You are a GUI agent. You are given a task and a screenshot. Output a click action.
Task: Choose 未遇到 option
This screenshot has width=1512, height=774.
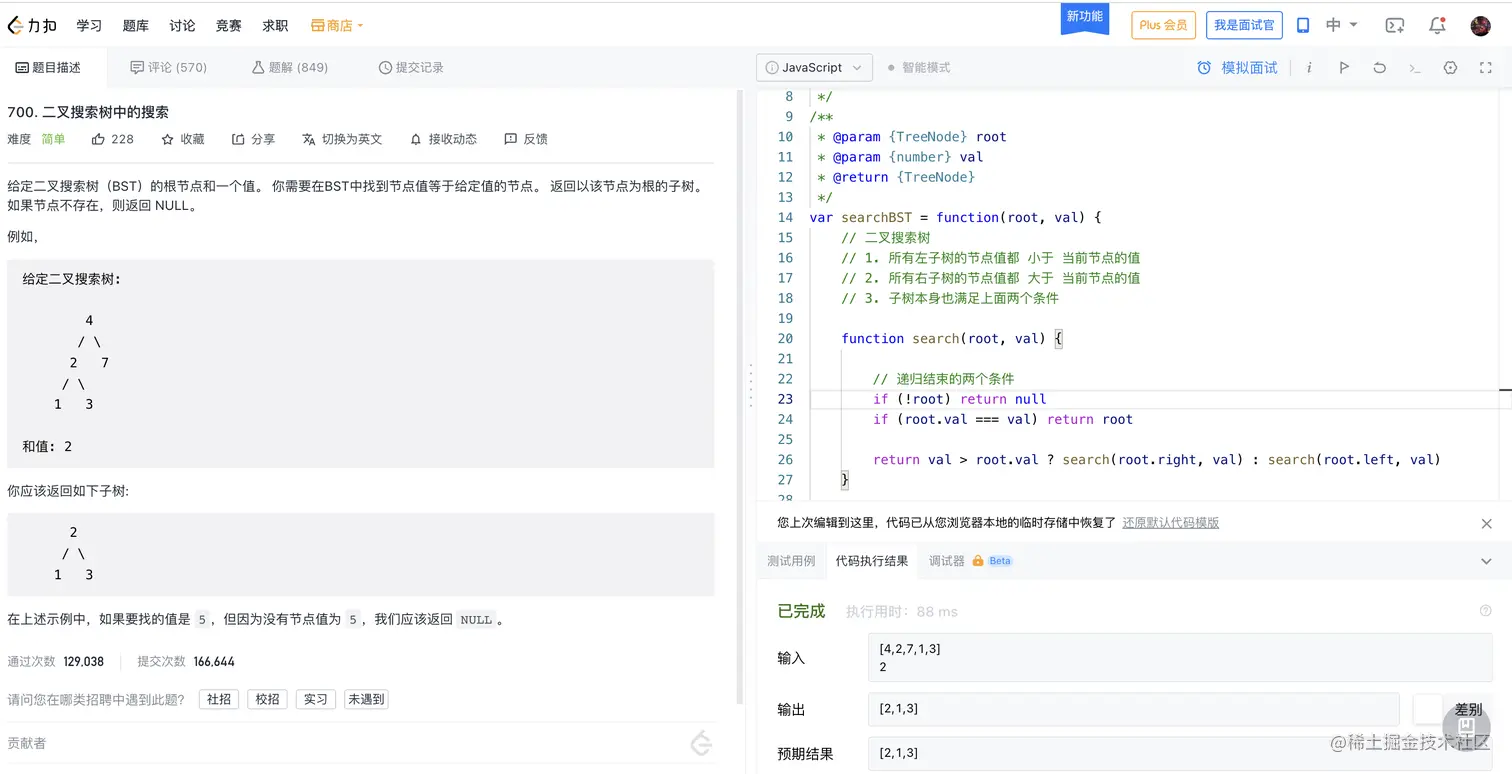tap(366, 700)
